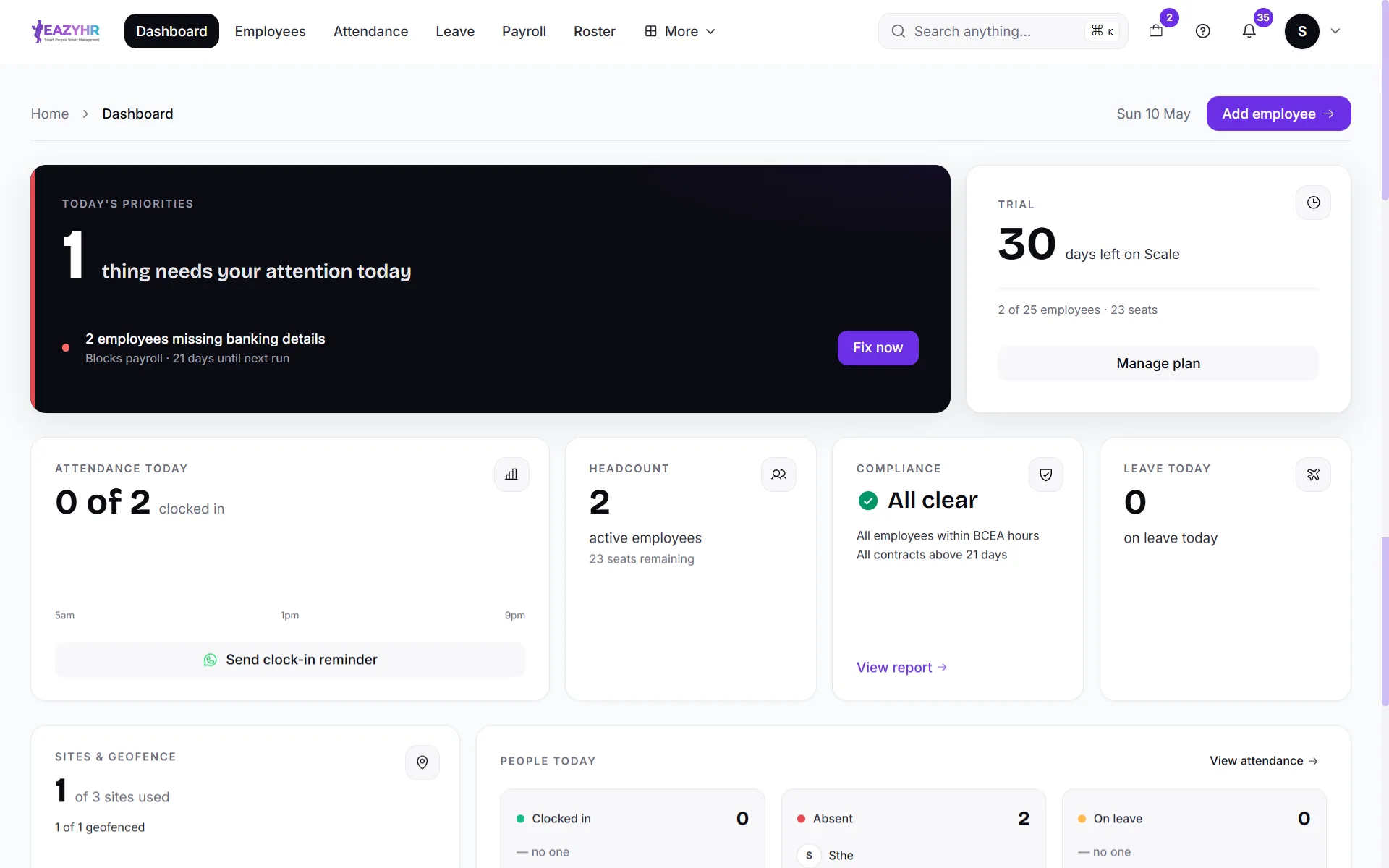
Task: Click '1 of 1 geofenced' text
Action: coord(100,827)
